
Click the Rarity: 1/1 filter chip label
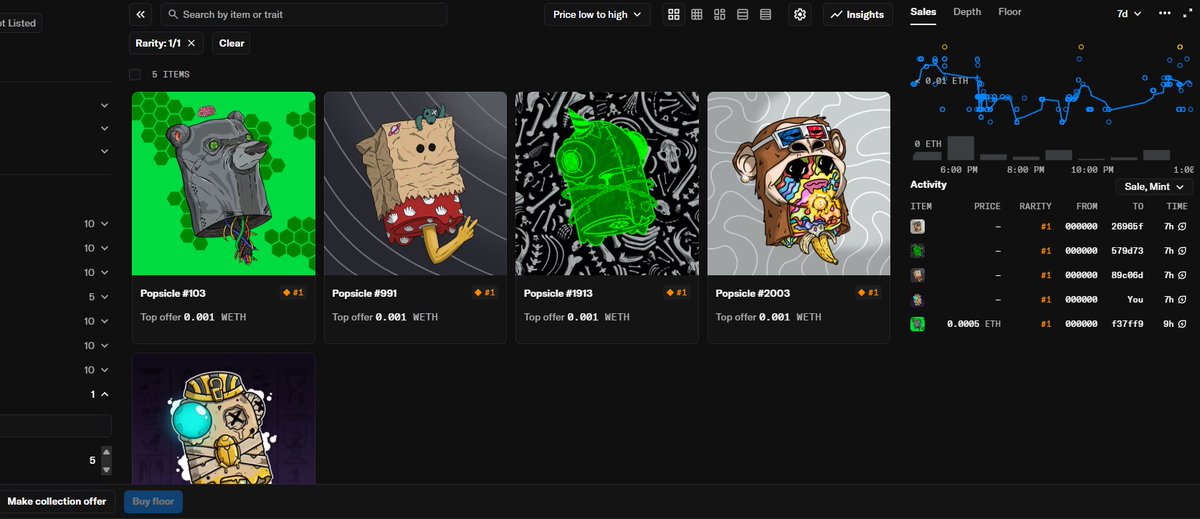pos(158,43)
